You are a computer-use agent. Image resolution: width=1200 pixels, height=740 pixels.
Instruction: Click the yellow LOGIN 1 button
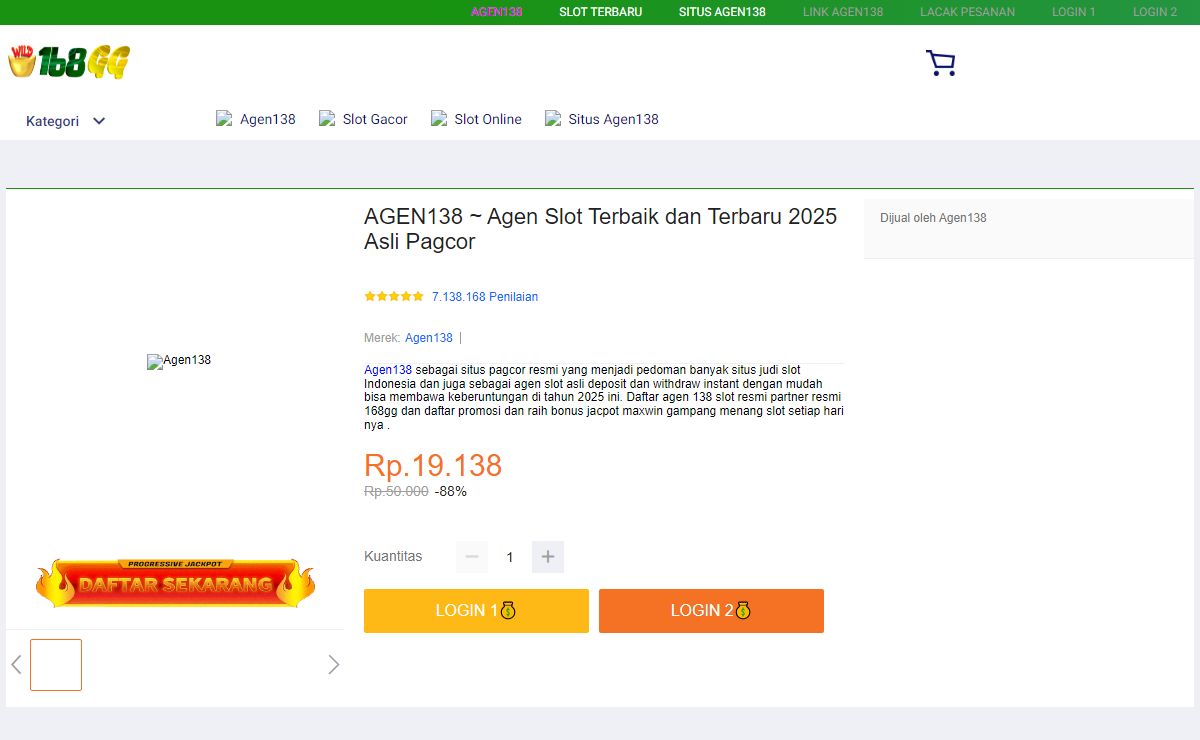(476, 611)
